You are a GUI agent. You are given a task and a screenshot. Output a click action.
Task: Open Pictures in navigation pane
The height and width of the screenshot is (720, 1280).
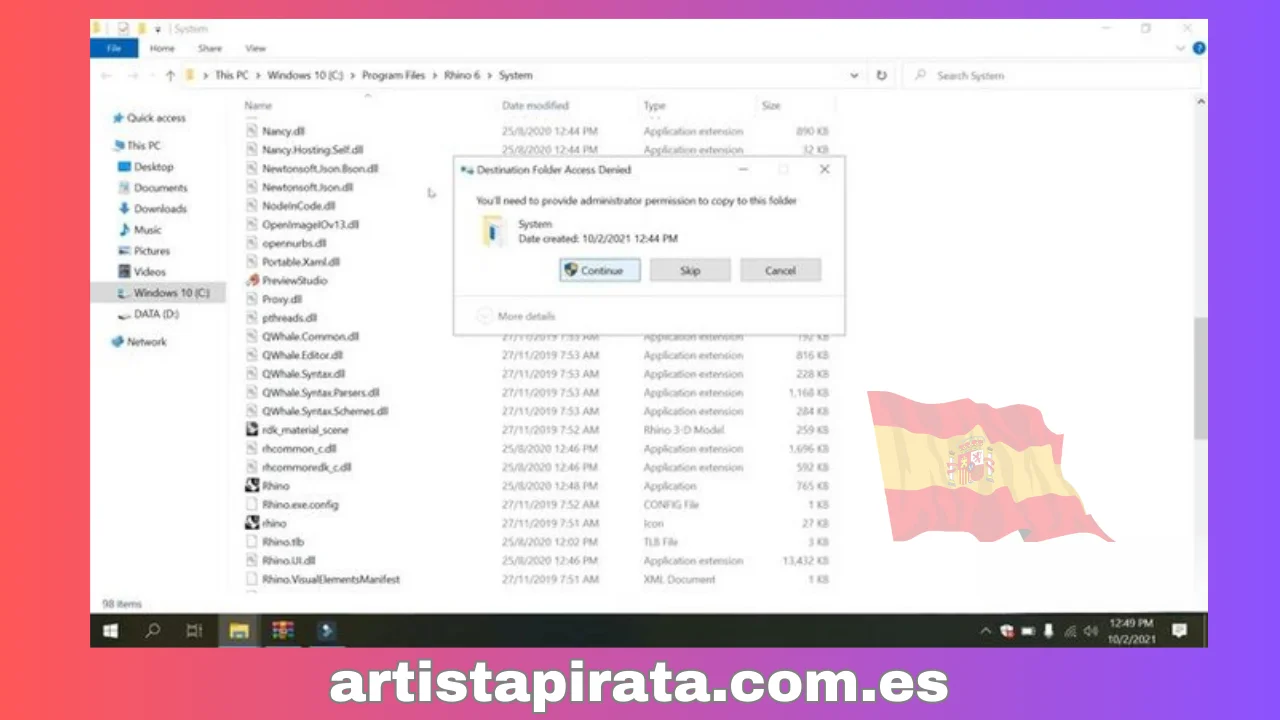(144, 251)
